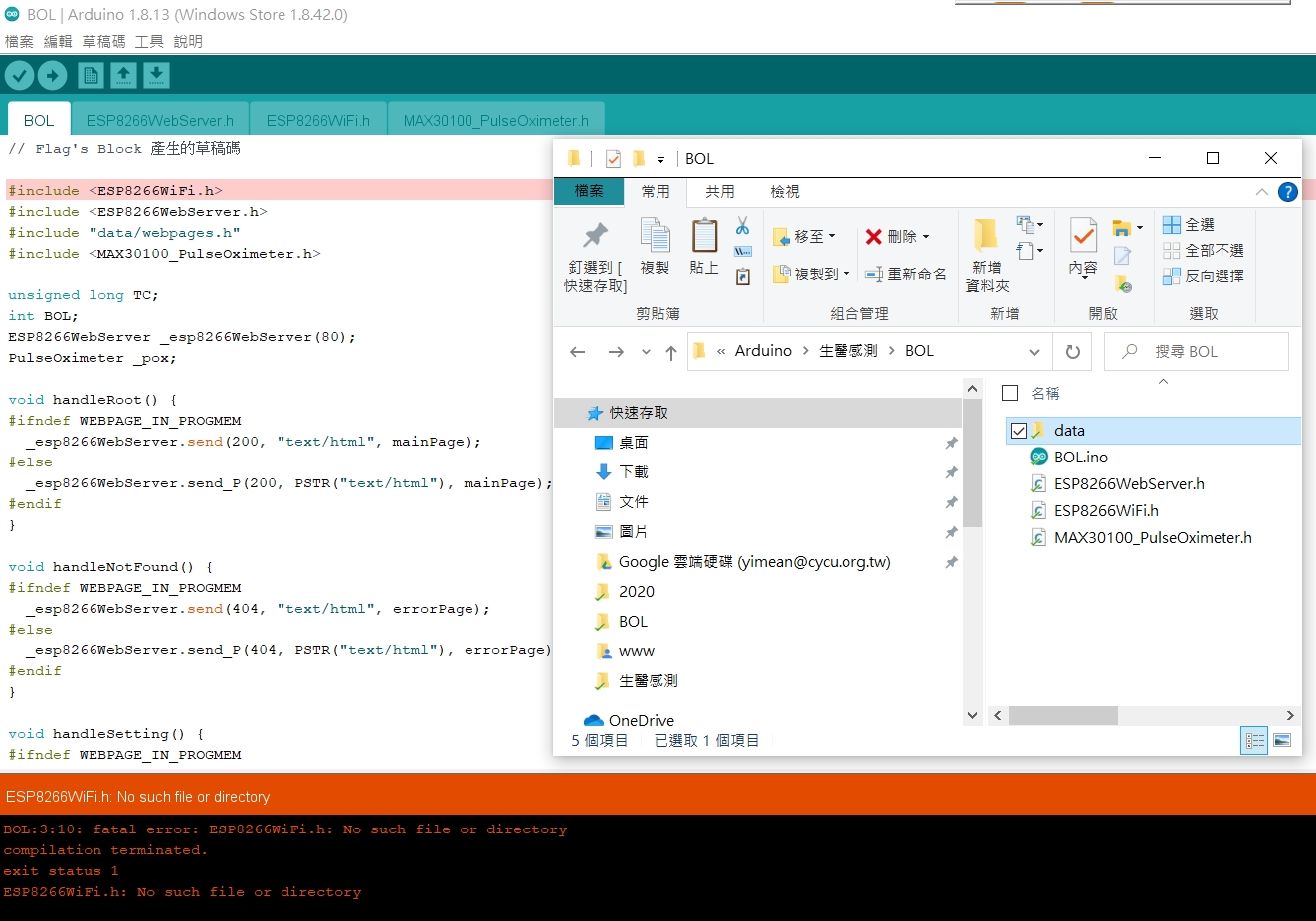Click 全部不選 (Select none) button
Viewport: 1316px width, 921px height.
[1204, 251]
